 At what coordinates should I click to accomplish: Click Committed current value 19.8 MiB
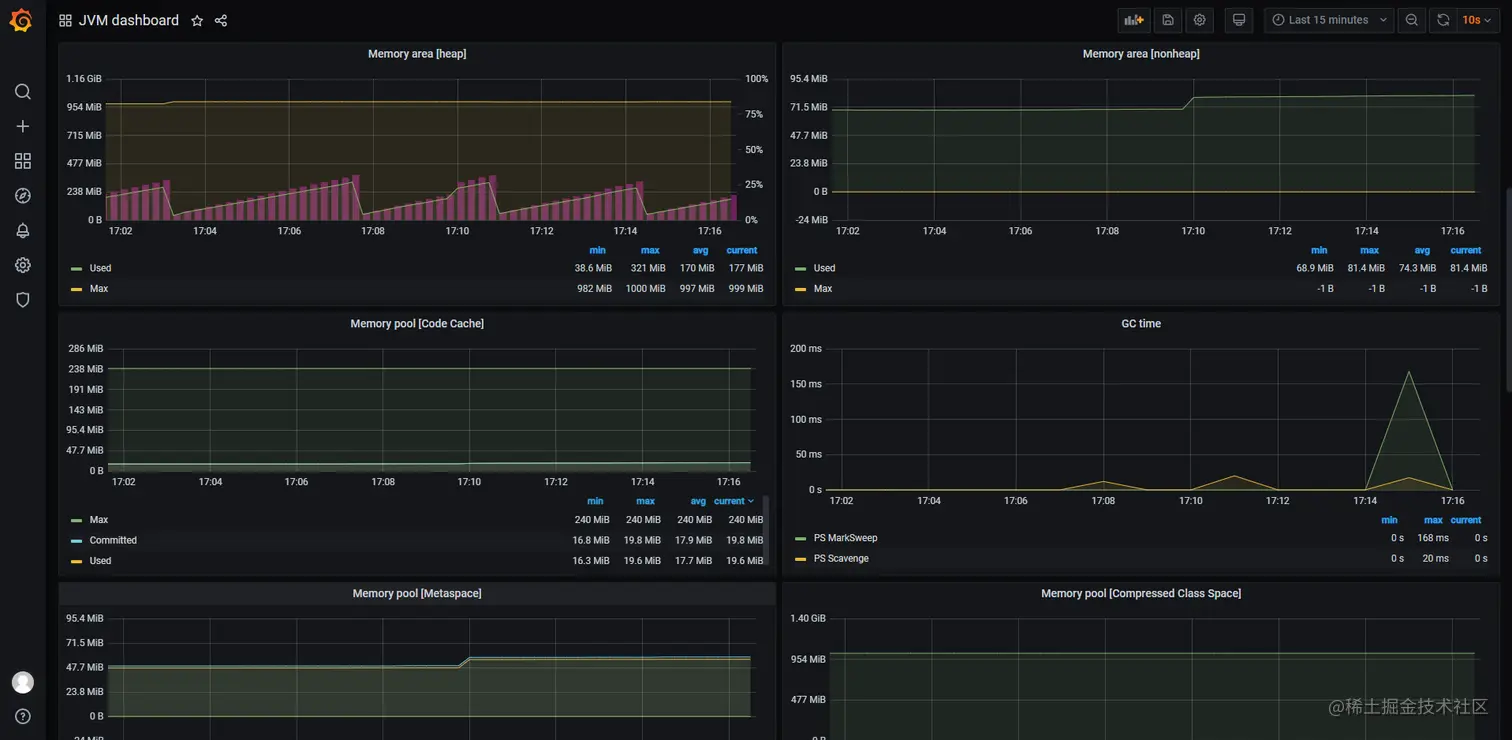coord(744,541)
